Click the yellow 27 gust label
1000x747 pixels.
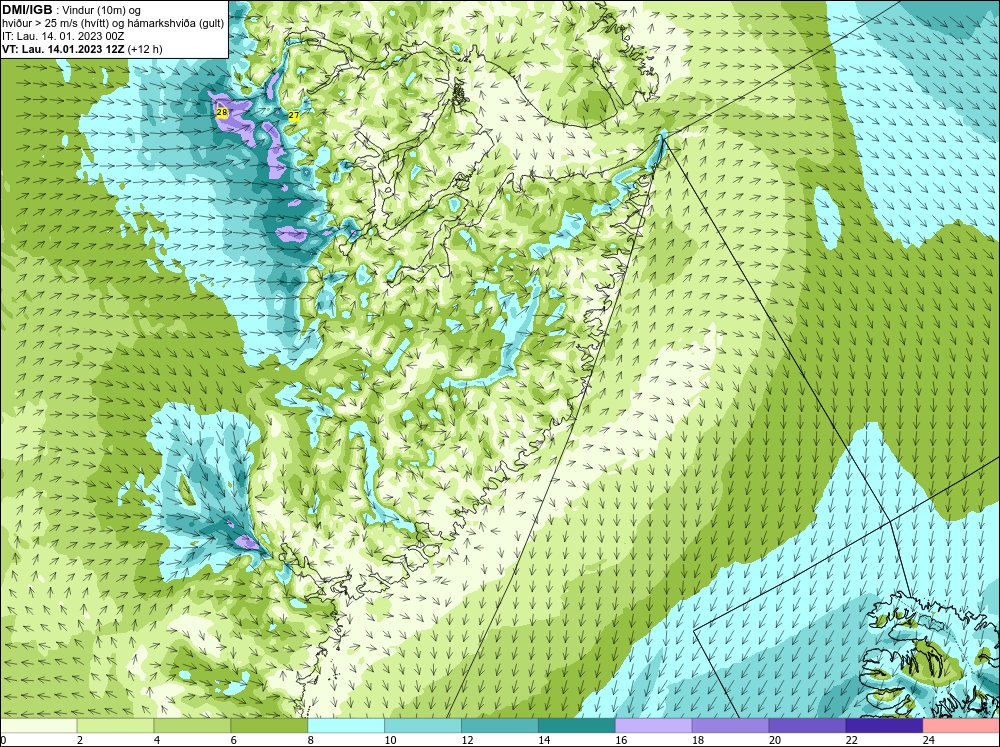294,115
